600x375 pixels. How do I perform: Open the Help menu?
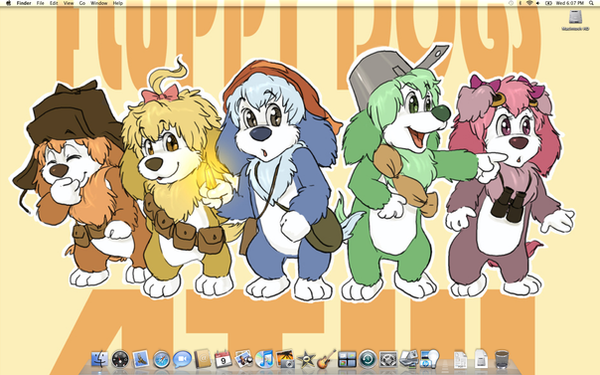point(118,3)
